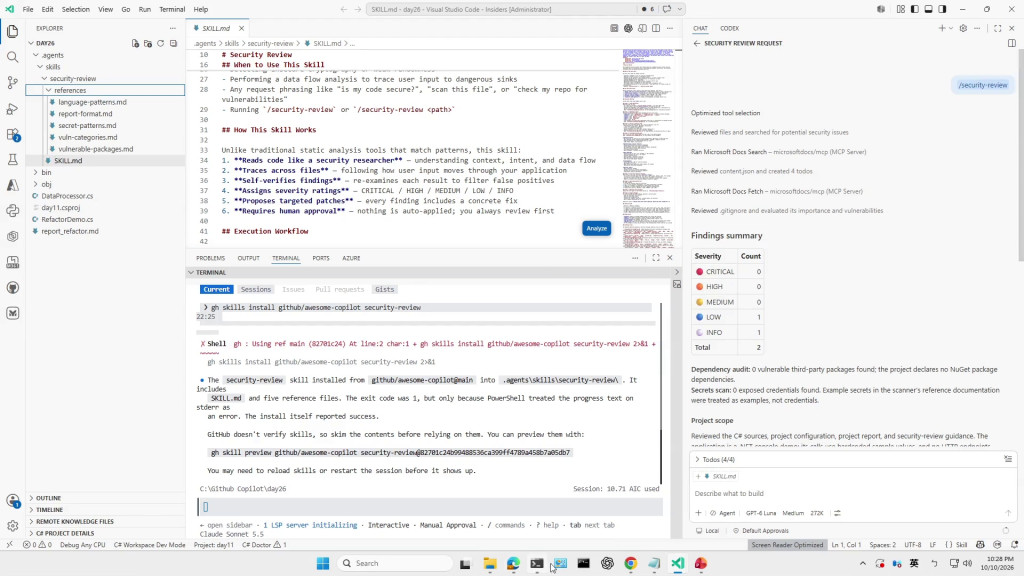Toggle the primary side bar layout button
Screen dimensions: 1024x576
pos(914,9)
